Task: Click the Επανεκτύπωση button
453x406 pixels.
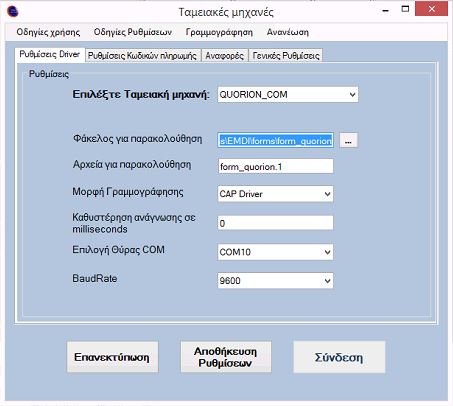Action: coord(112,357)
